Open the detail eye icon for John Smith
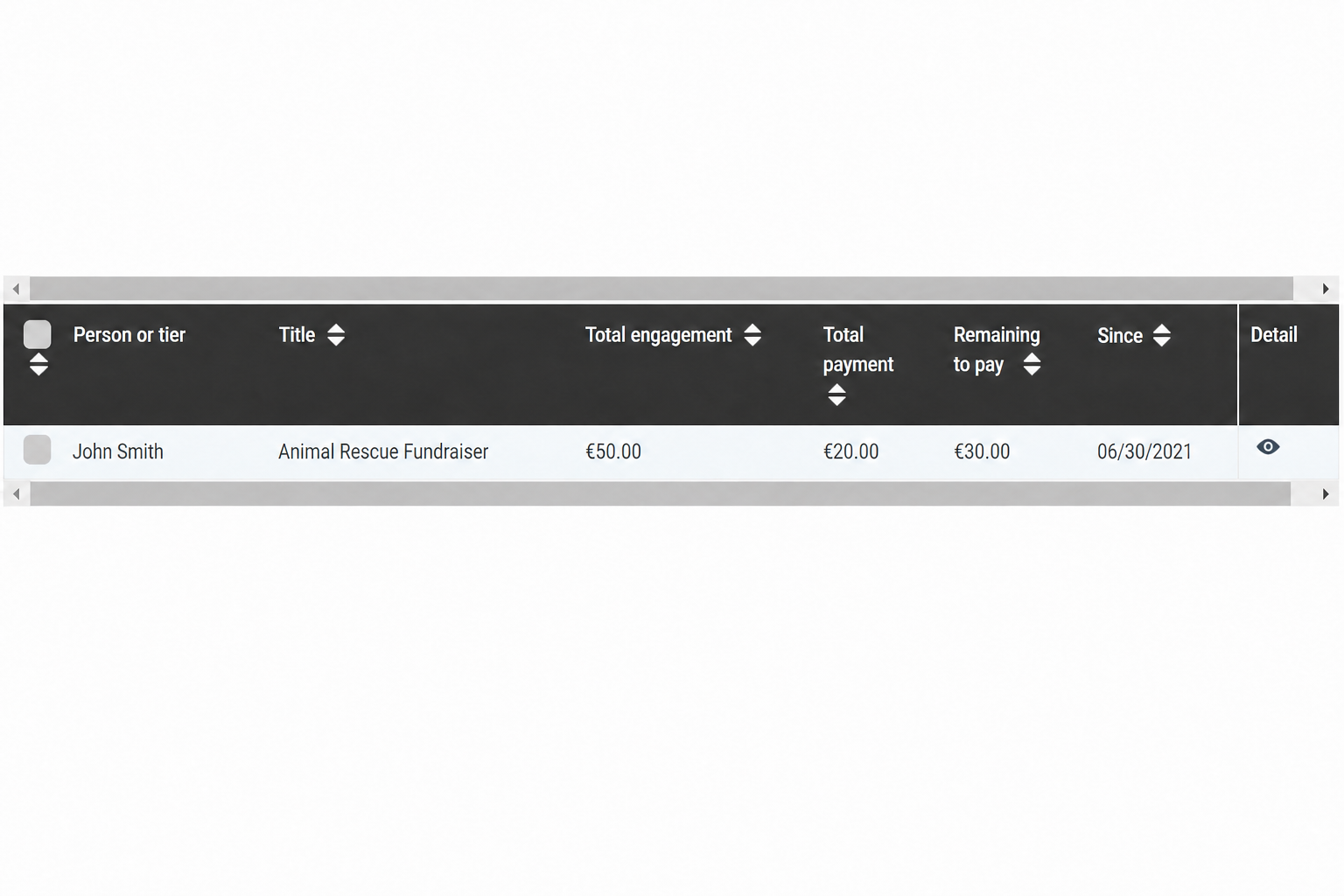This screenshot has height=896, width=1344. (1268, 447)
